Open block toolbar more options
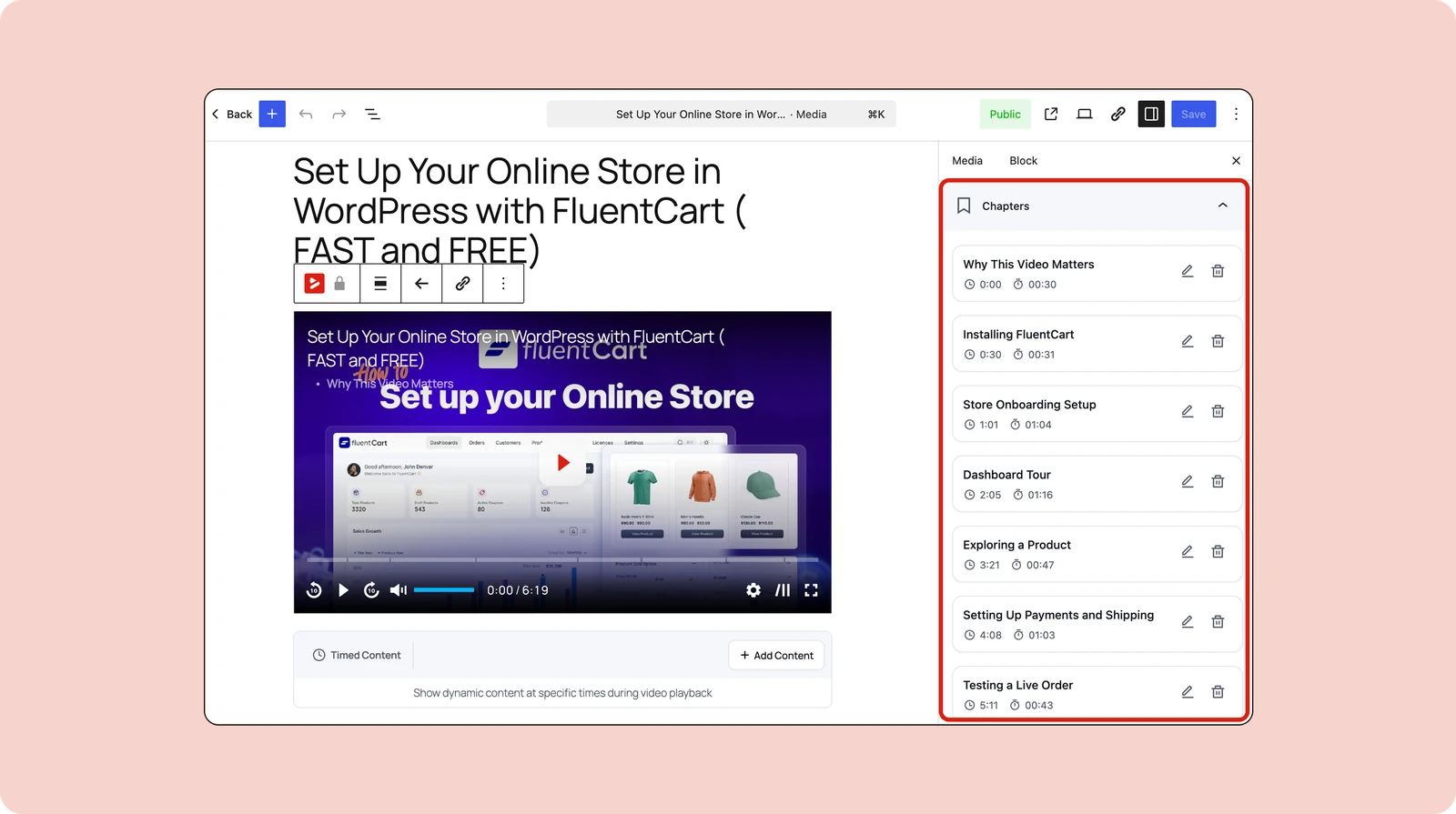This screenshot has width=1456, height=814. pyautogui.click(x=503, y=284)
